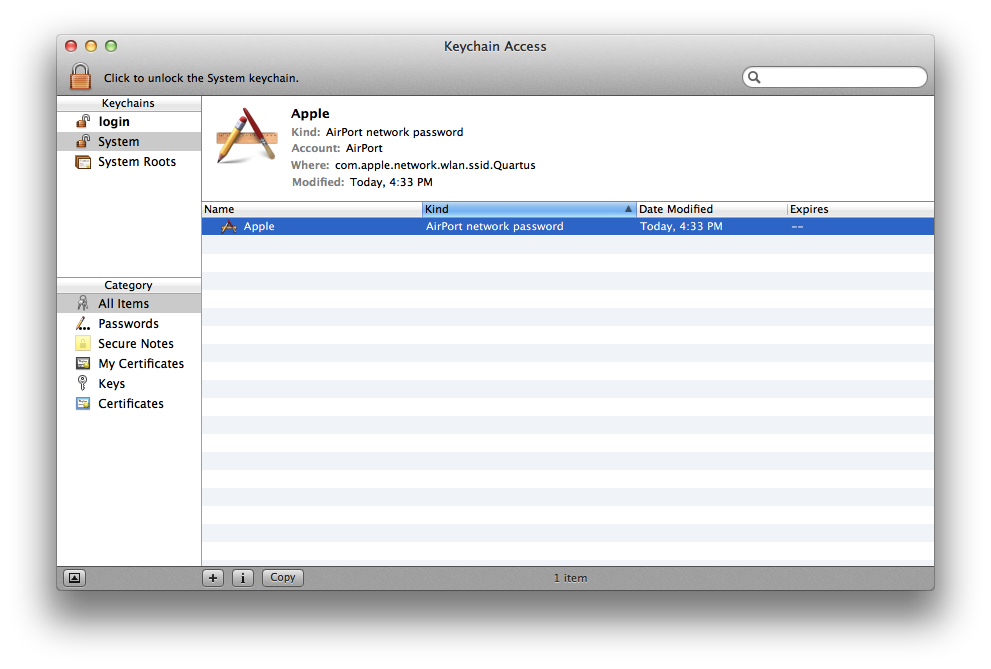Viewport: 991px width, 669px height.
Task: Add a new keychain item with plus button
Action: click(x=213, y=577)
